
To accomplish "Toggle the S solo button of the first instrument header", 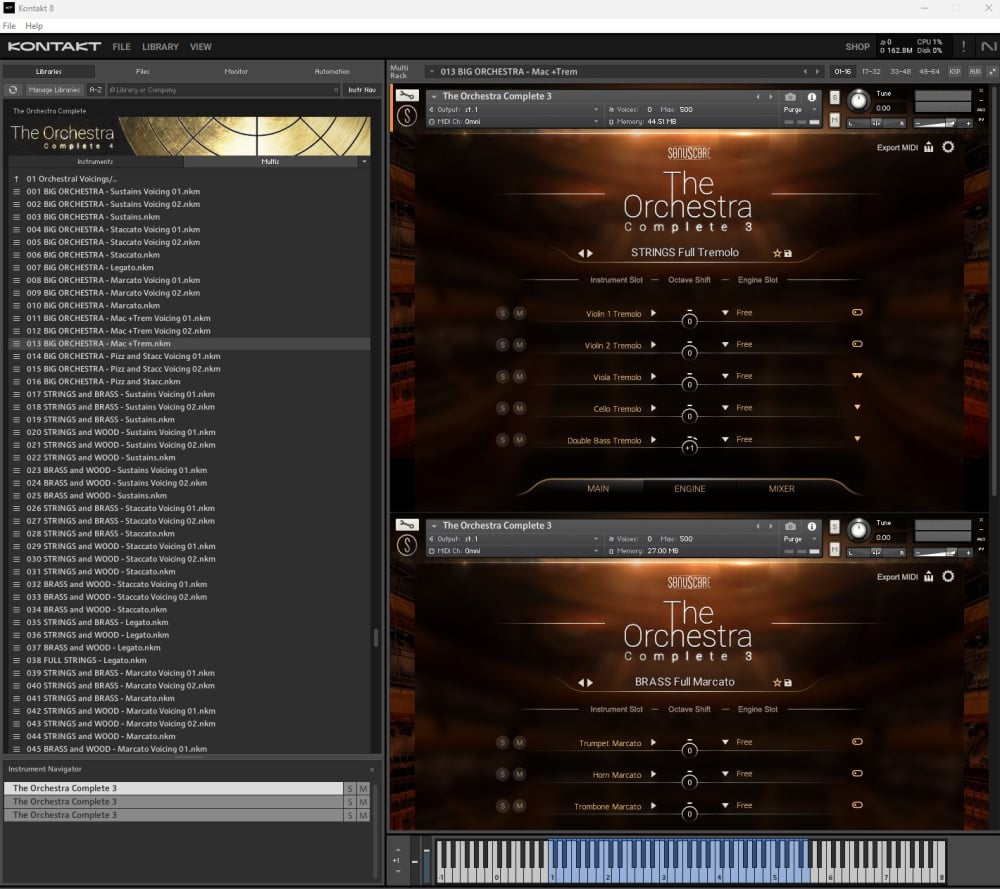I will [x=835, y=98].
